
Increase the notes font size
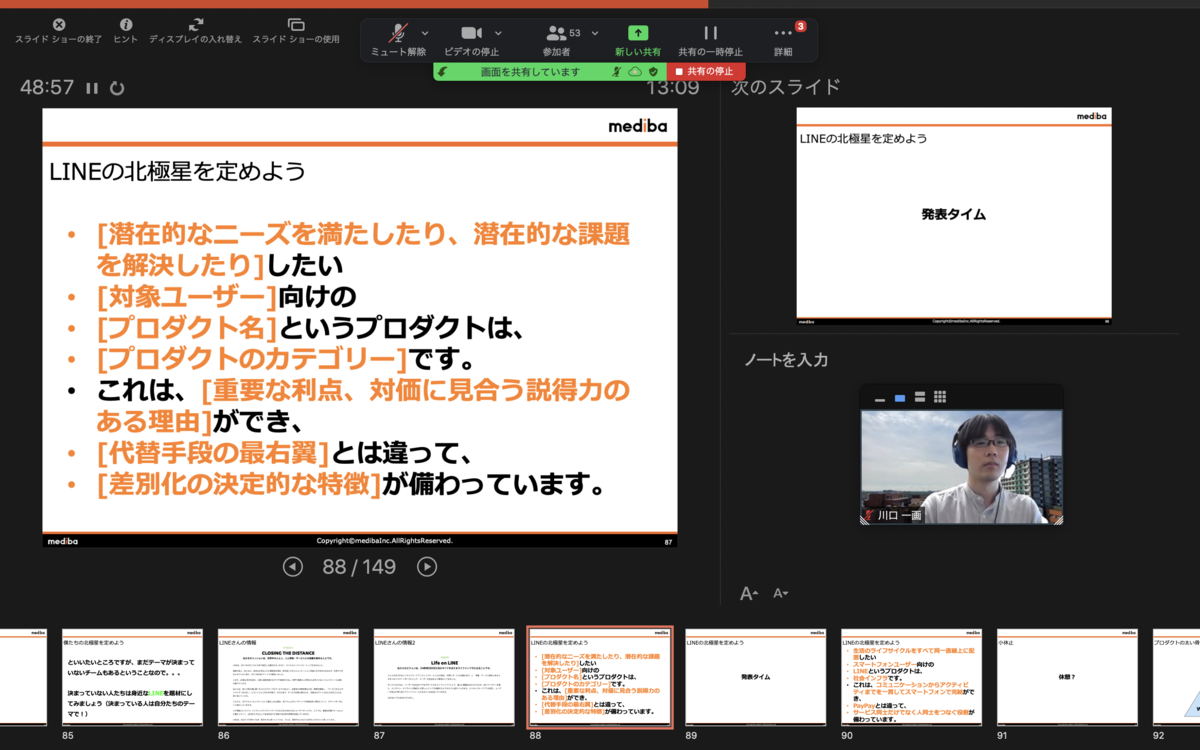pyautogui.click(x=749, y=593)
